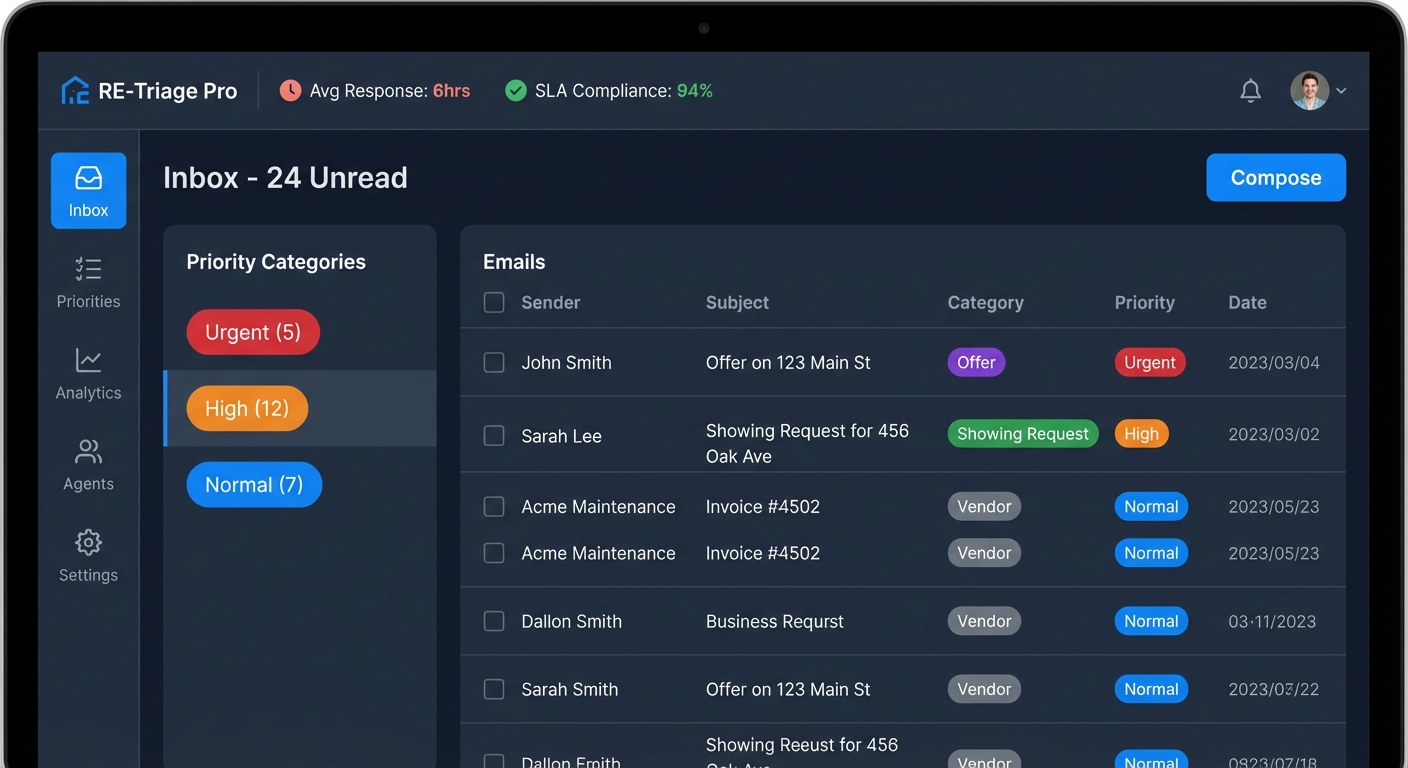Click the SLA Compliance checkmark icon

pos(516,91)
